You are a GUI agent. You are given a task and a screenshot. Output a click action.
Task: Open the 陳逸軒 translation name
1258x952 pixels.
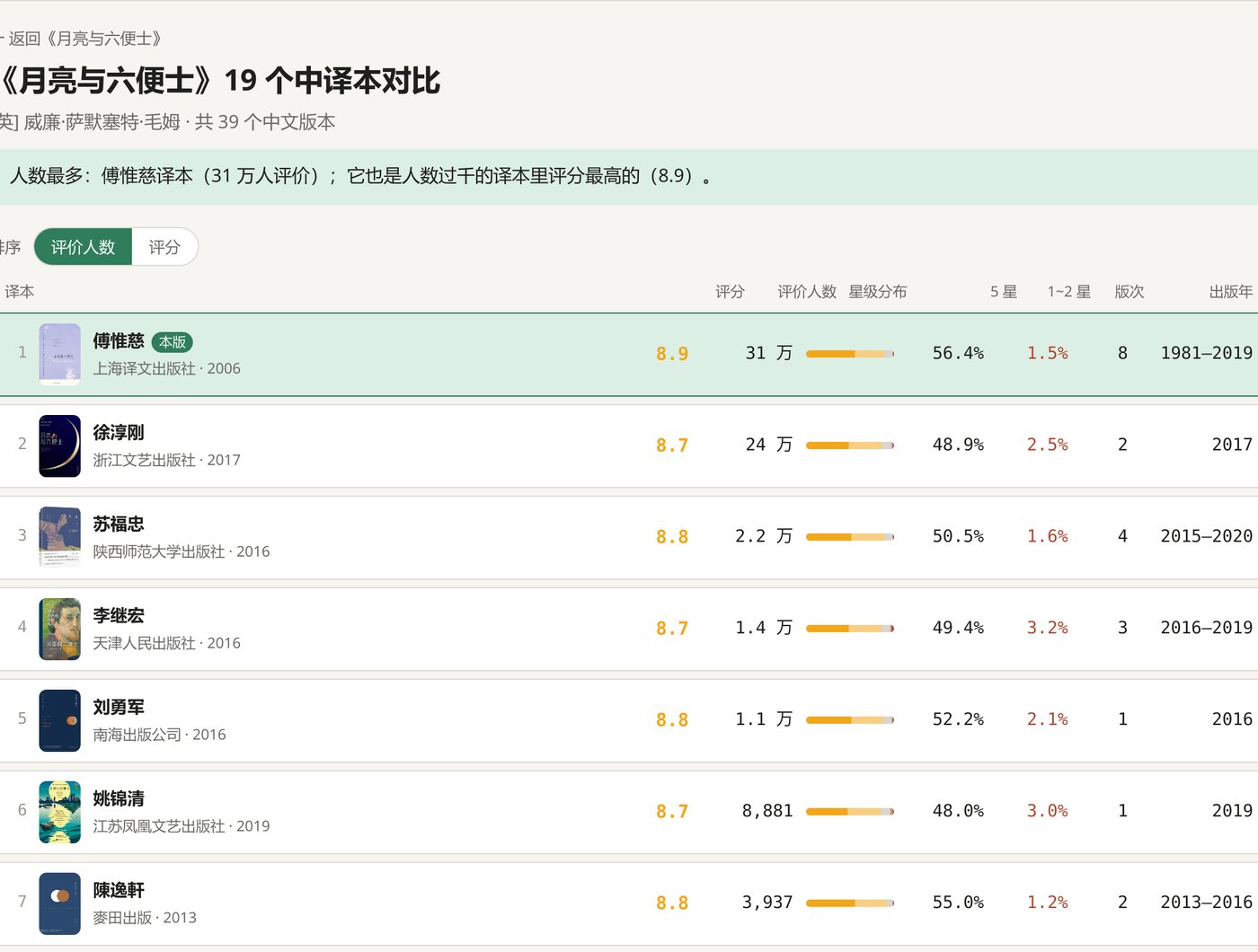tap(119, 890)
